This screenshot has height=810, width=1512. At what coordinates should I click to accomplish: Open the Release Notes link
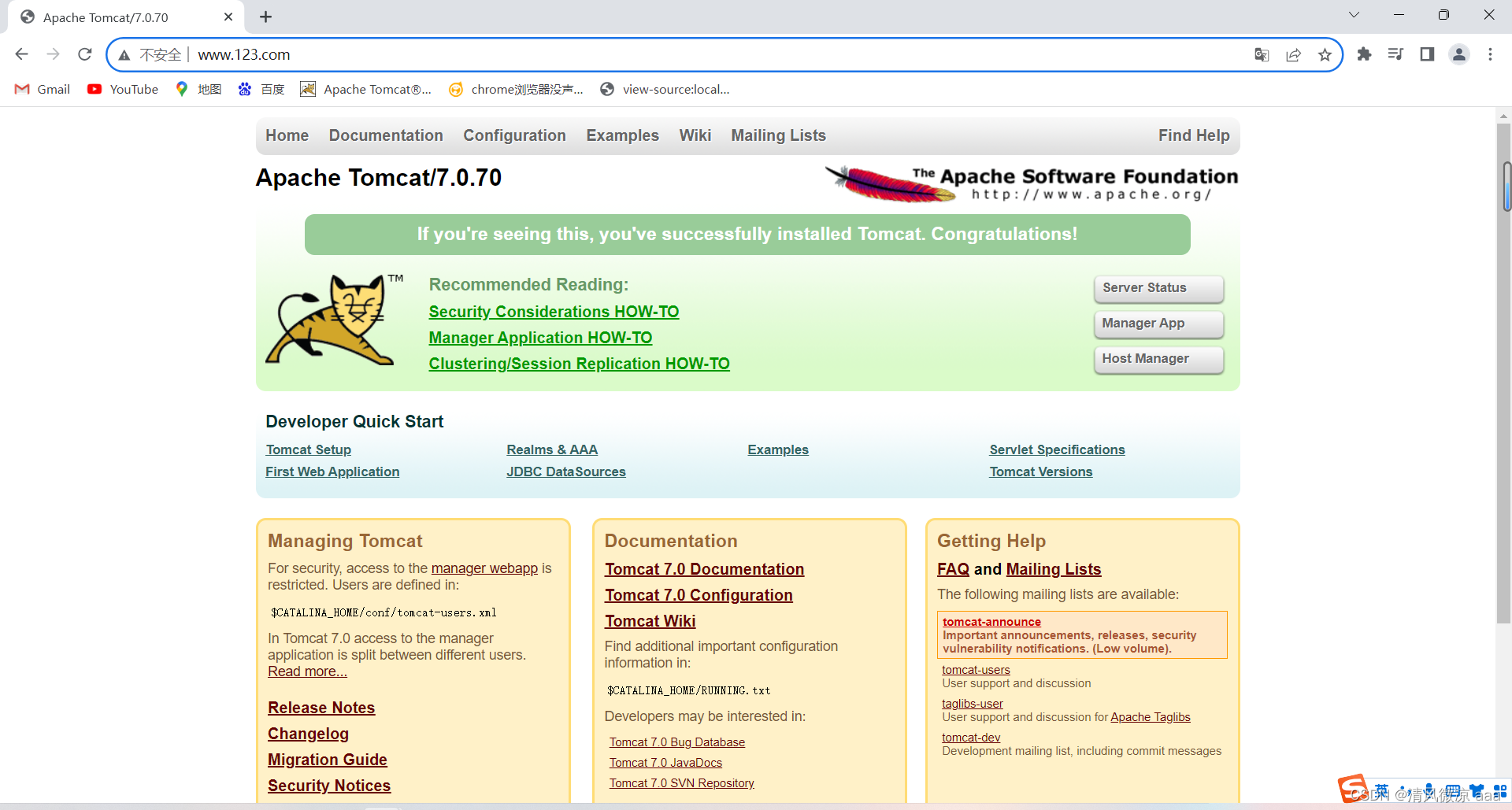pyautogui.click(x=321, y=708)
